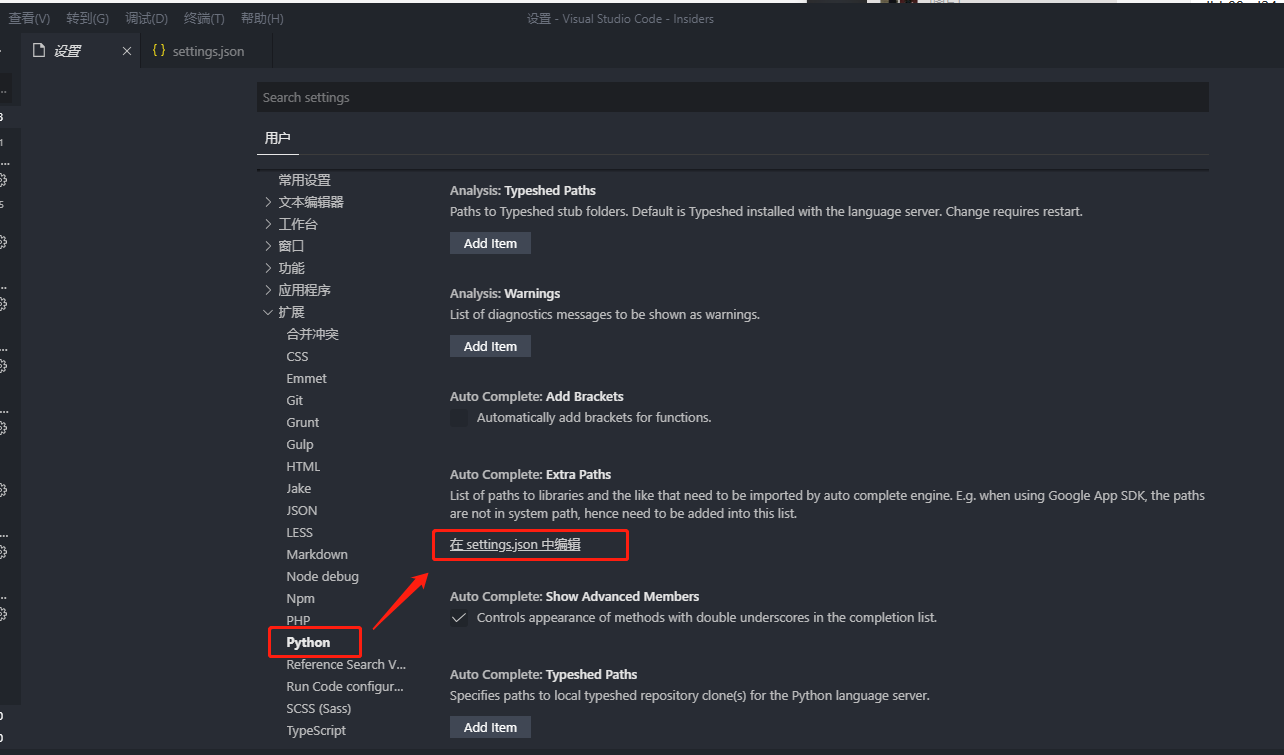Click the Auto Complete: Extra Paths heading
Screen dimensions: 1284x755
tap(530, 474)
